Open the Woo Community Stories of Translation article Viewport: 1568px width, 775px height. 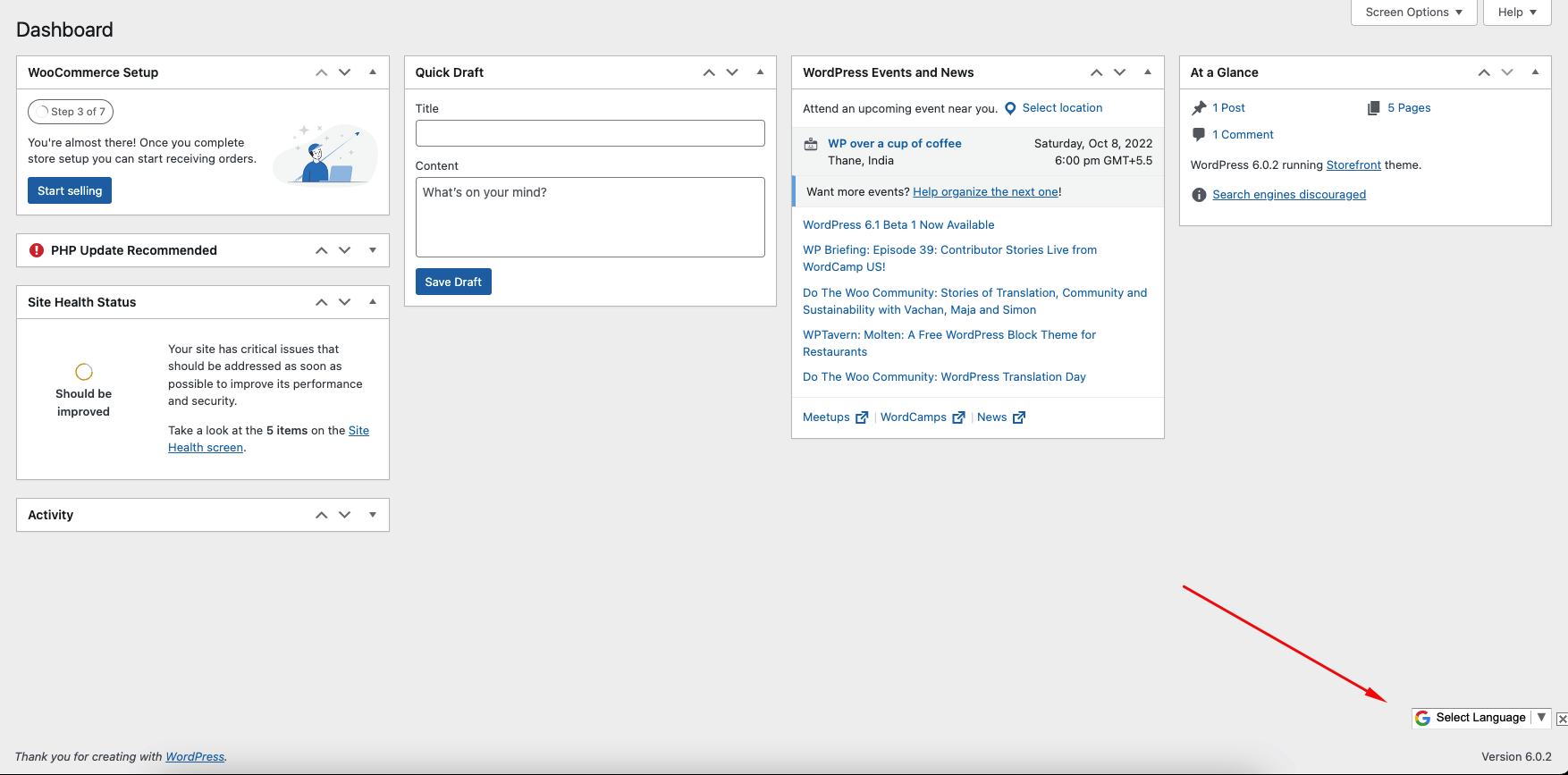974,301
